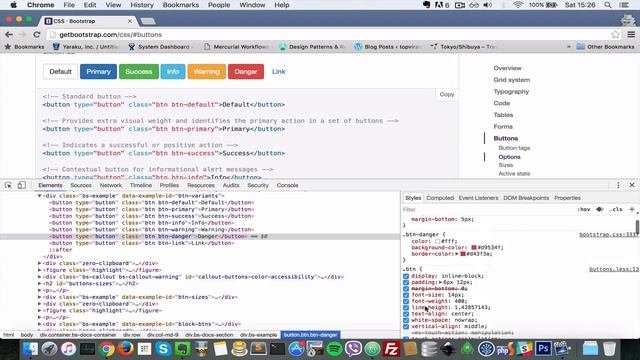Screen dimensions: 640x360
Task: Click the Wi-Fi status icon
Action: coord(518,5)
